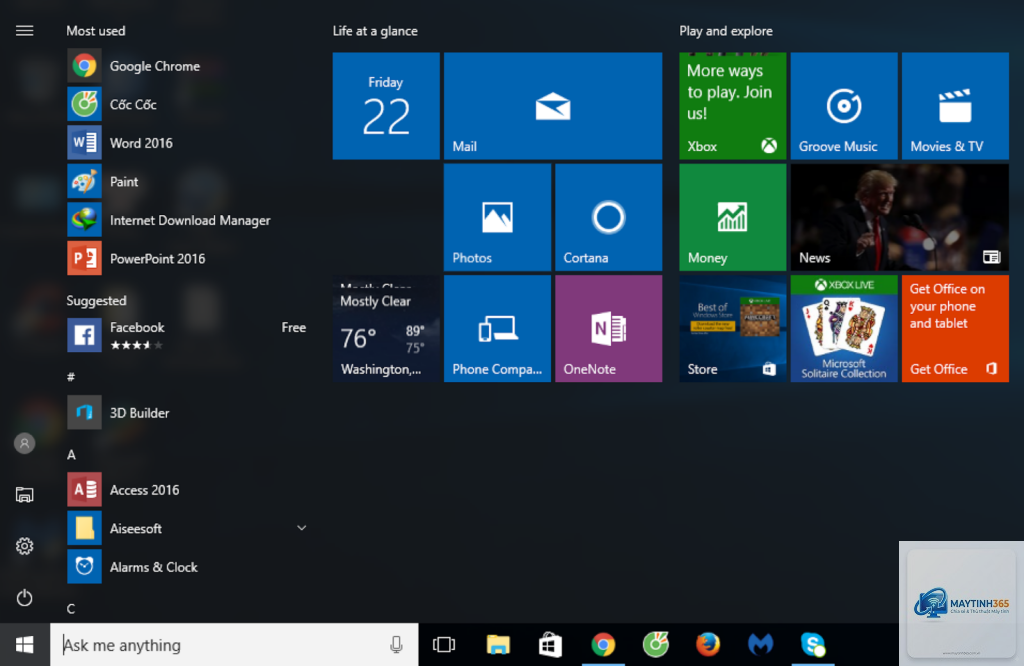Open Cốc Cốc on the taskbar
1024x666 pixels.
point(656,645)
